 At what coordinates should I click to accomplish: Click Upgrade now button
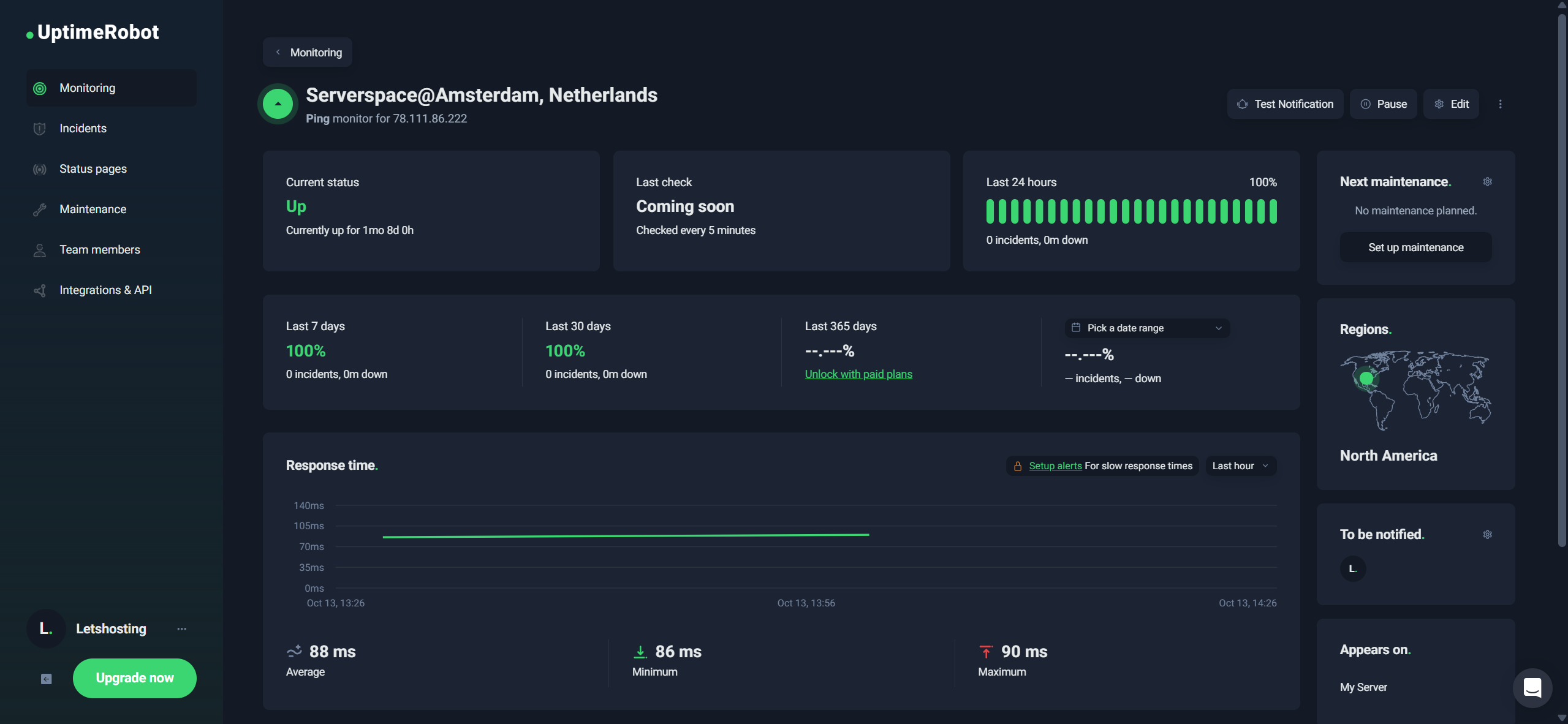tap(135, 678)
